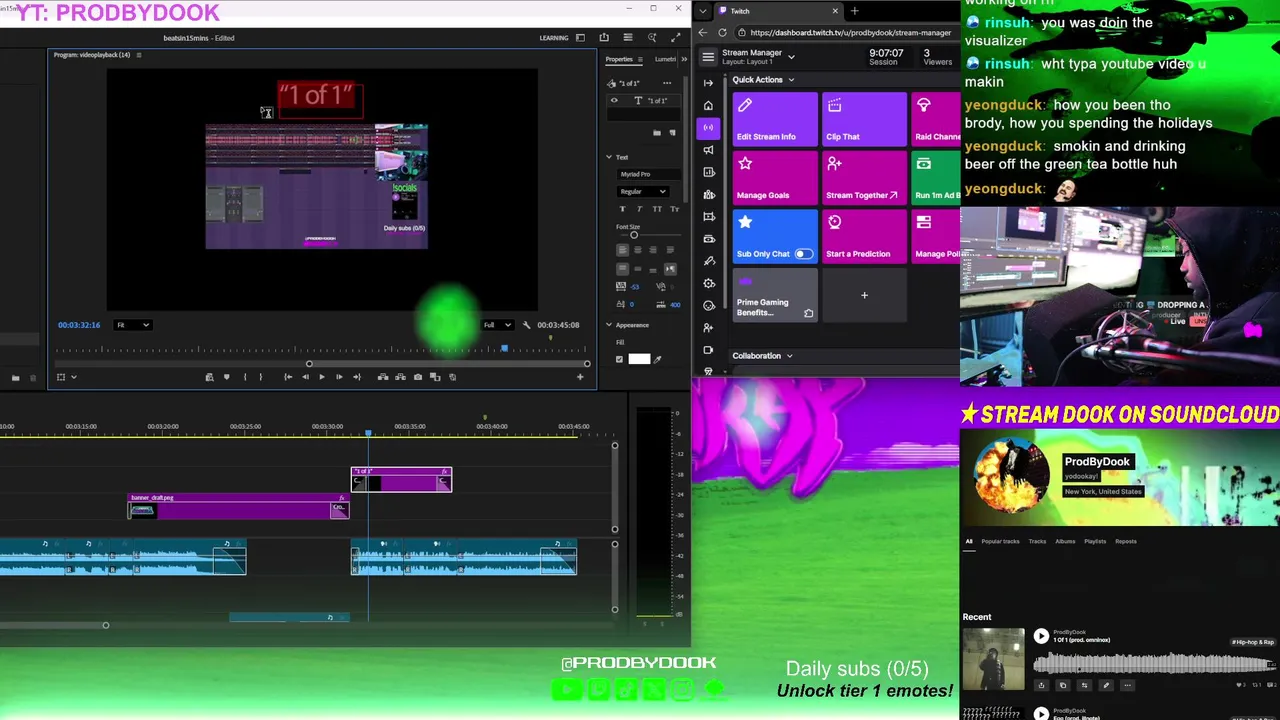The height and width of the screenshot is (720, 1280).
Task: Open Premiere LEARNING workspace
Action: pyautogui.click(x=554, y=38)
